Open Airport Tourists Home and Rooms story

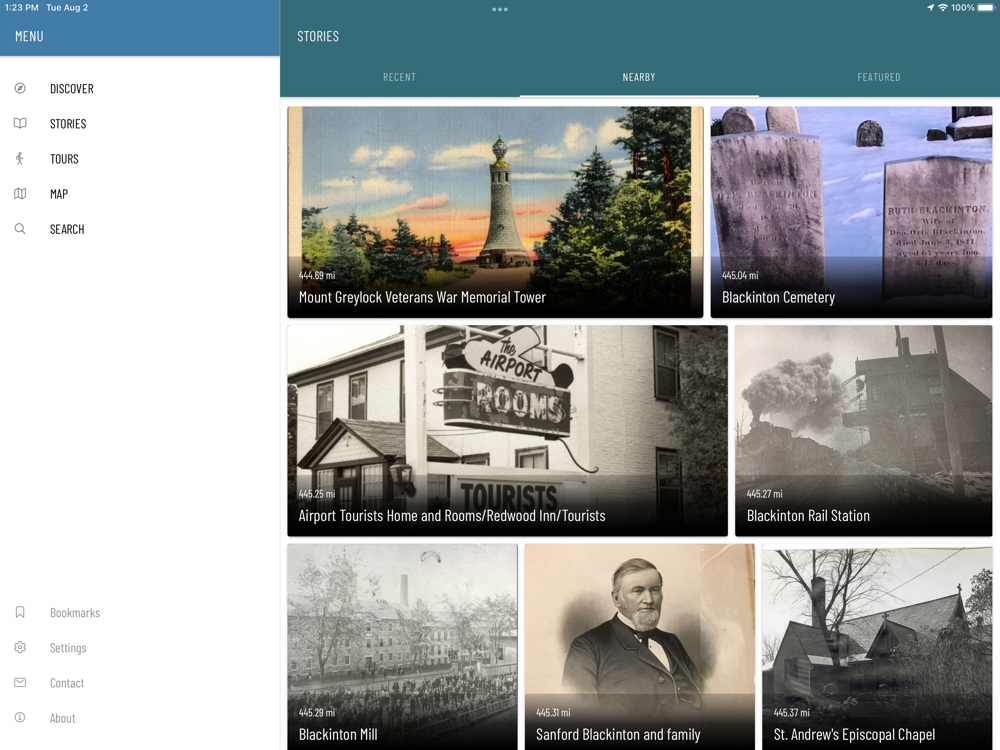508,430
